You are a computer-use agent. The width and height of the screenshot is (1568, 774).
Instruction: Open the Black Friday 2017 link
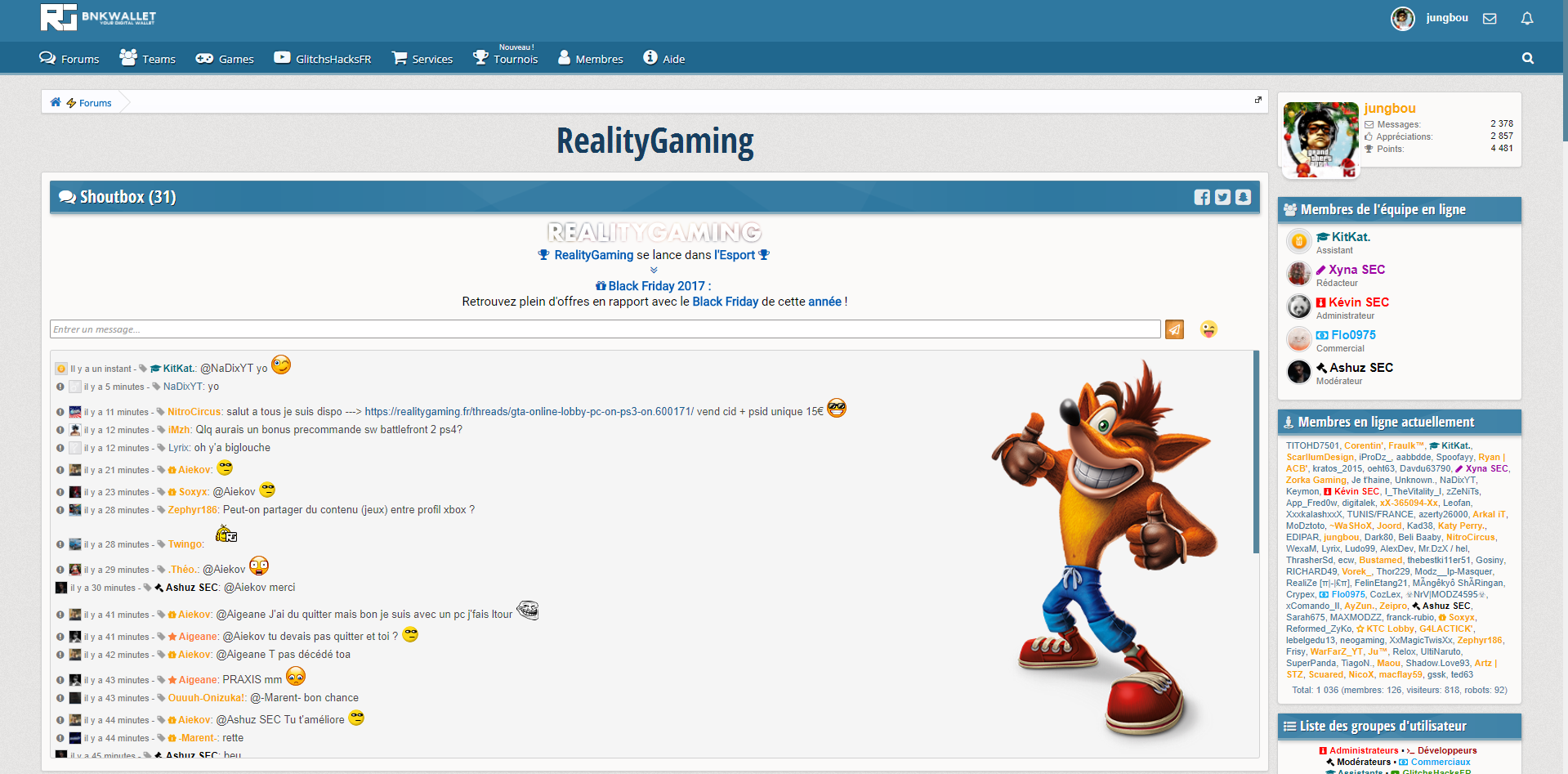click(653, 286)
